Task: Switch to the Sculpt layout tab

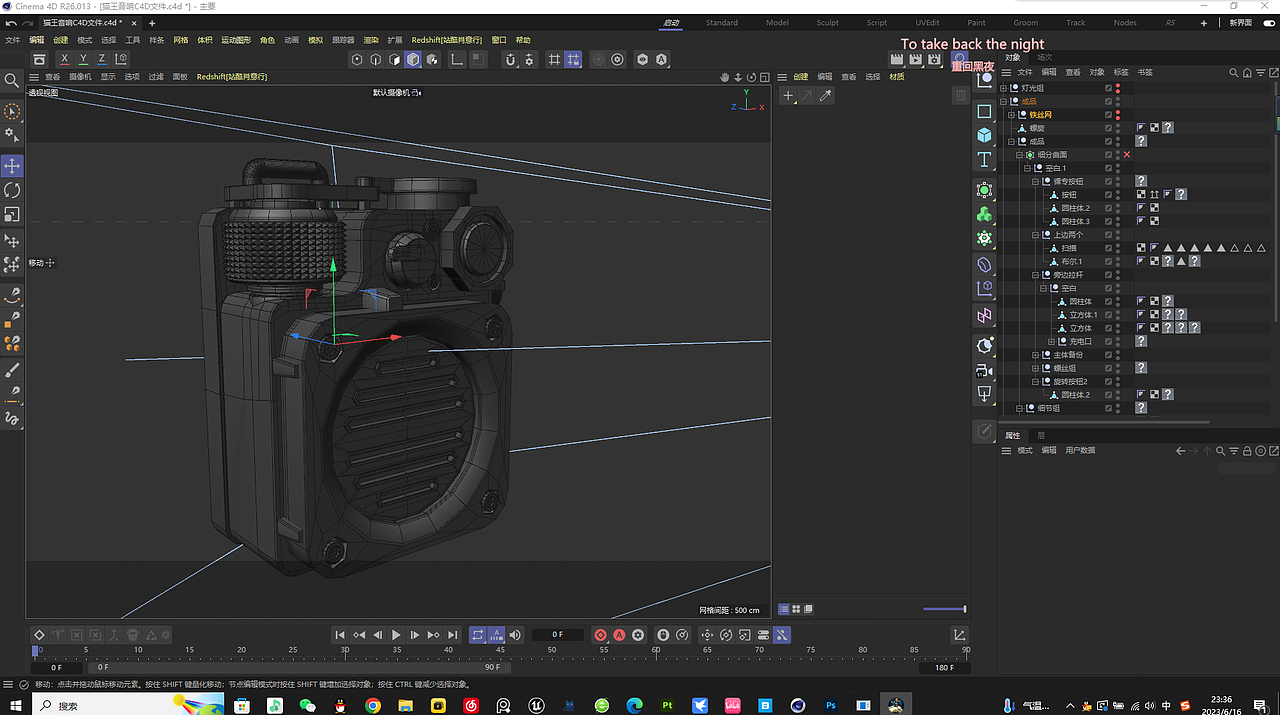Action: point(827,22)
